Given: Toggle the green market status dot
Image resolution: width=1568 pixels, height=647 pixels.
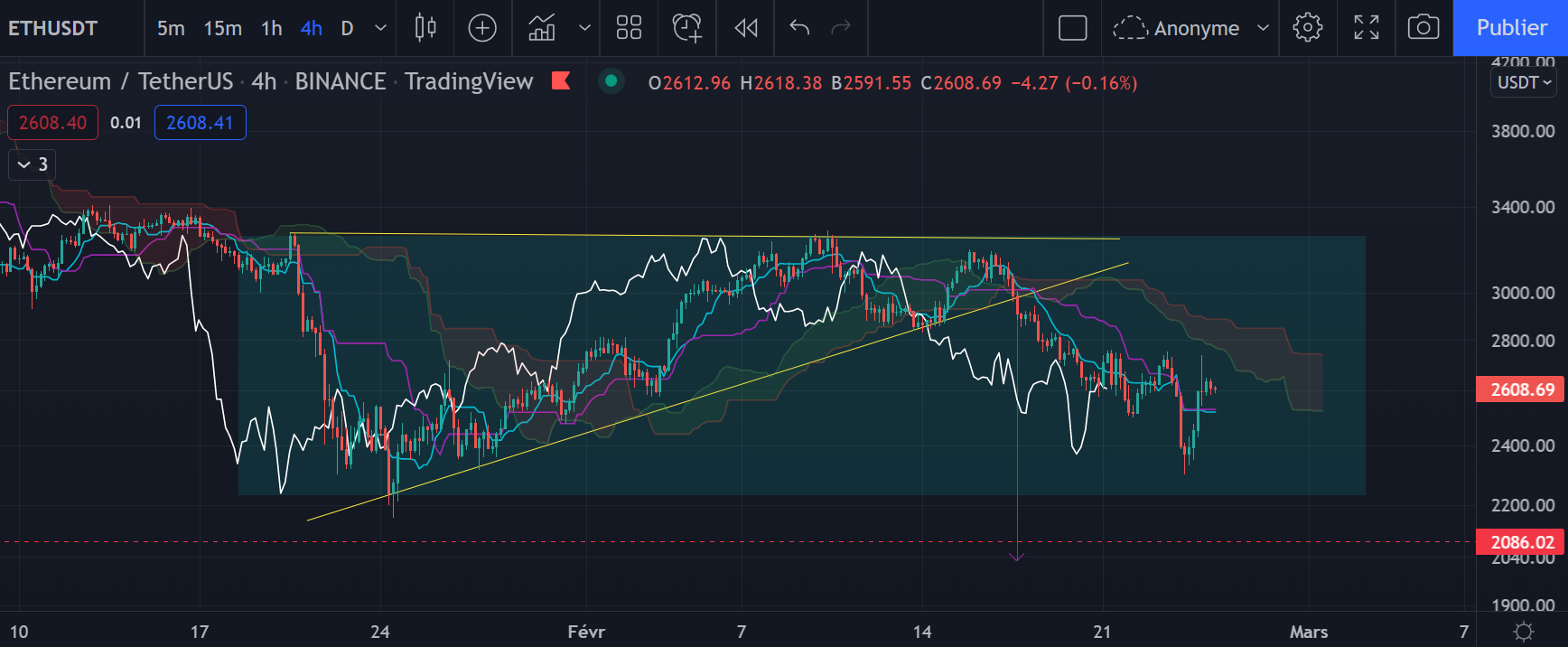Looking at the screenshot, I should coord(611,81).
